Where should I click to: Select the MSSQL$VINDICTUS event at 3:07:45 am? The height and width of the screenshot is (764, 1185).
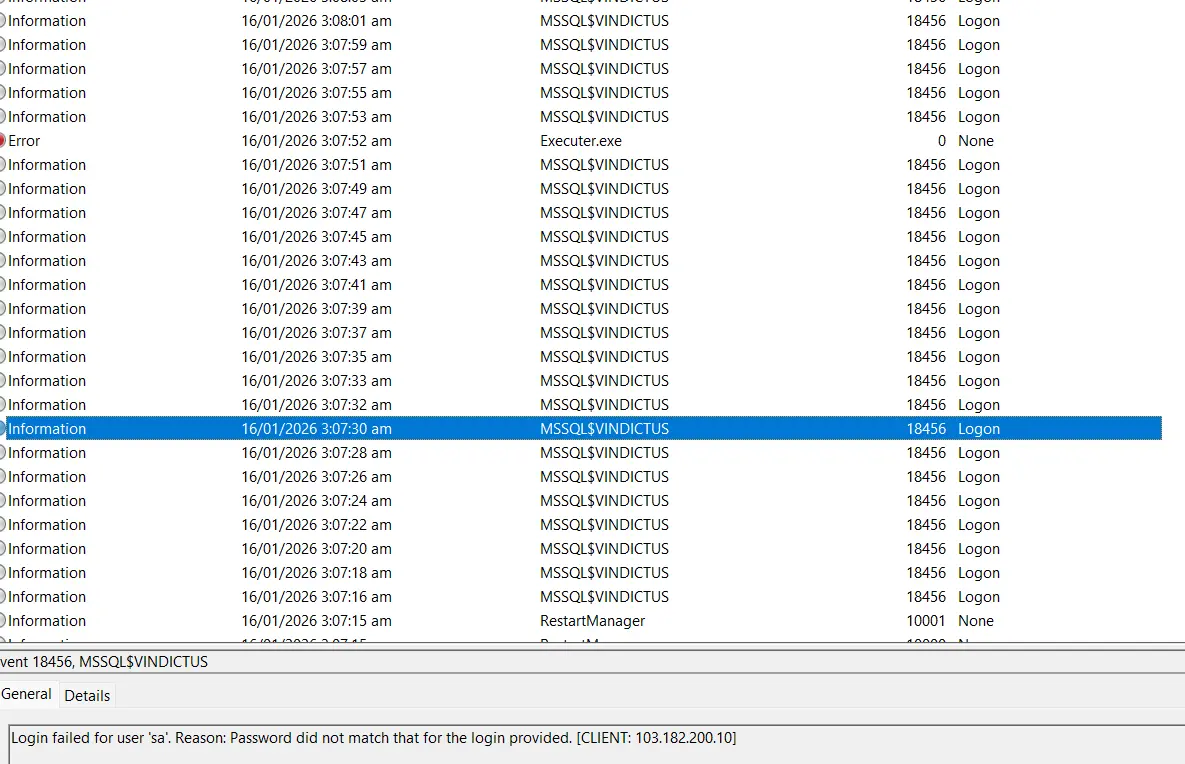[580, 237]
